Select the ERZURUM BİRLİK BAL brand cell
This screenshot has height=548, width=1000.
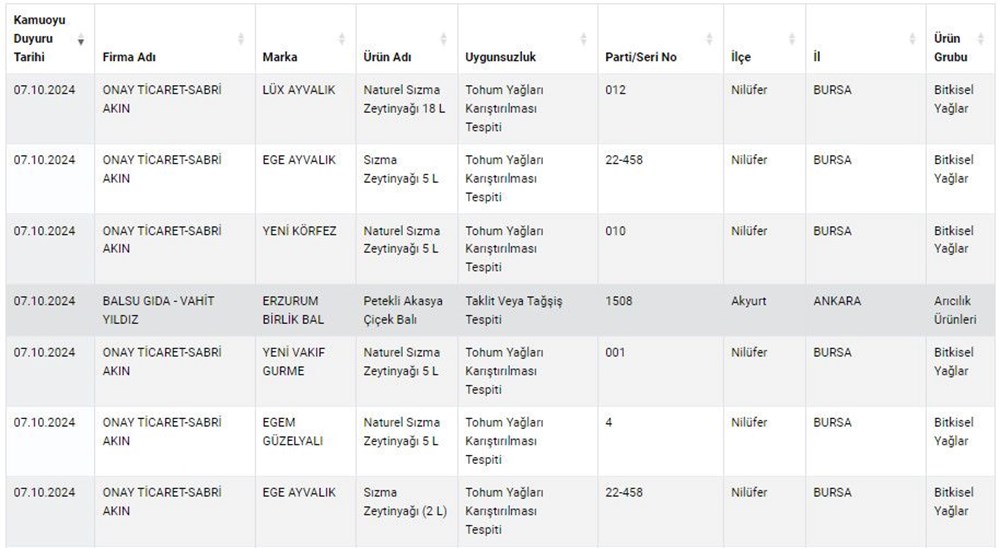click(292, 310)
